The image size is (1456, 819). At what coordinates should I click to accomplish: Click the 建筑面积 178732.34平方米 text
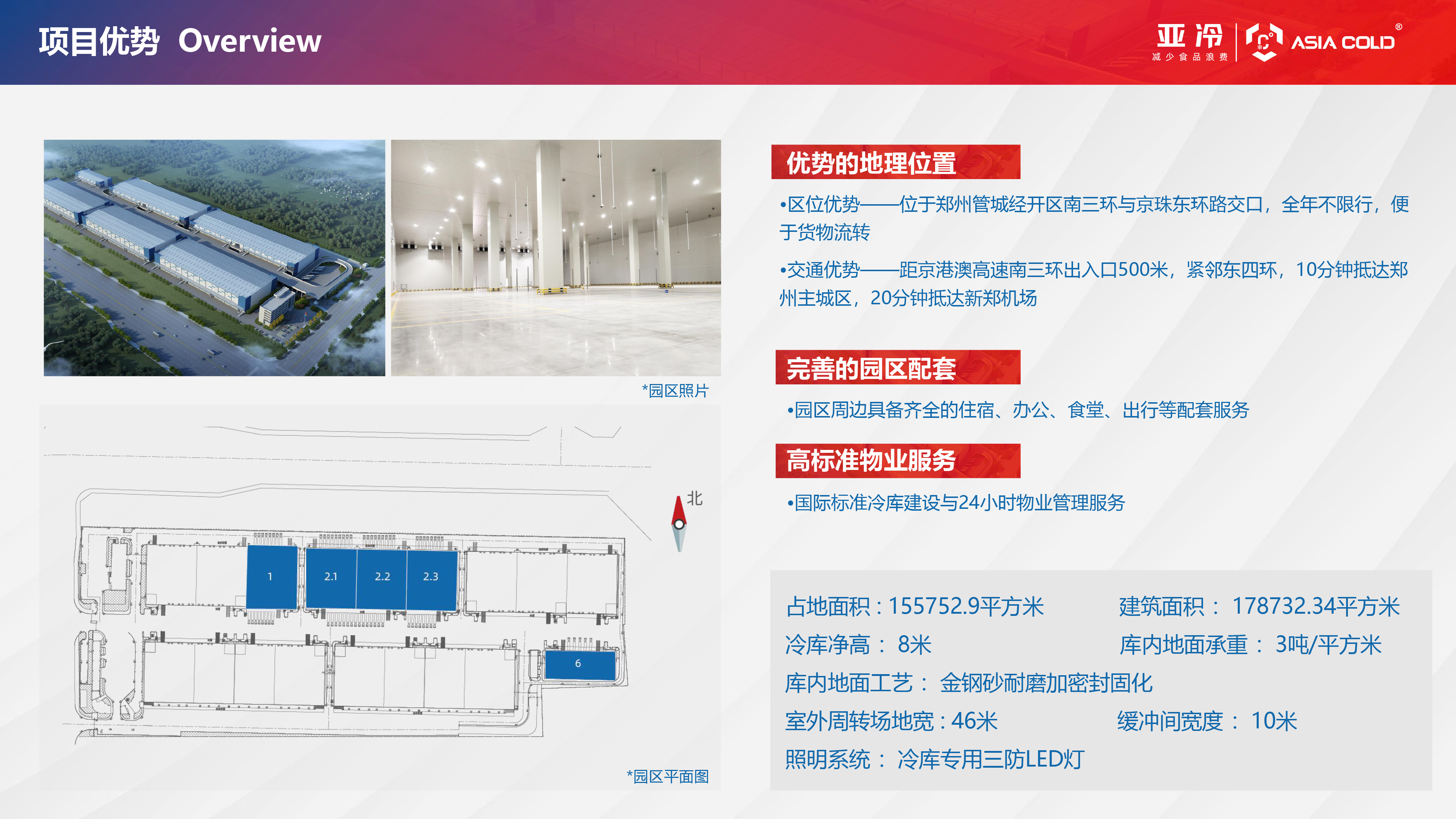pyautogui.click(x=1259, y=606)
